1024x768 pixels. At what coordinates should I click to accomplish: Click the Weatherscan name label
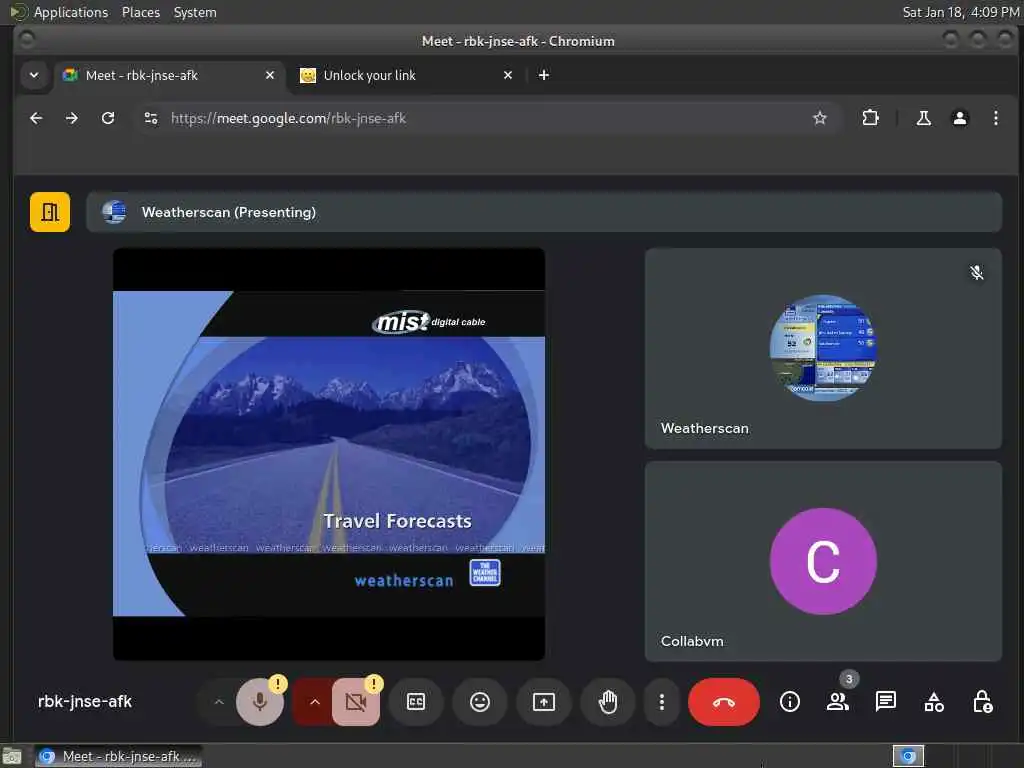[705, 428]
